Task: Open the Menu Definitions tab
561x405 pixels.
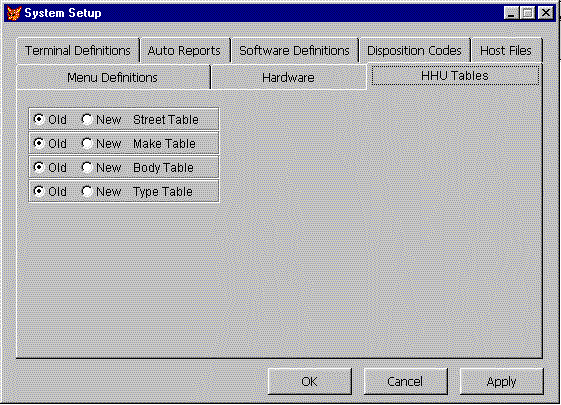Action: coord(113,77)
